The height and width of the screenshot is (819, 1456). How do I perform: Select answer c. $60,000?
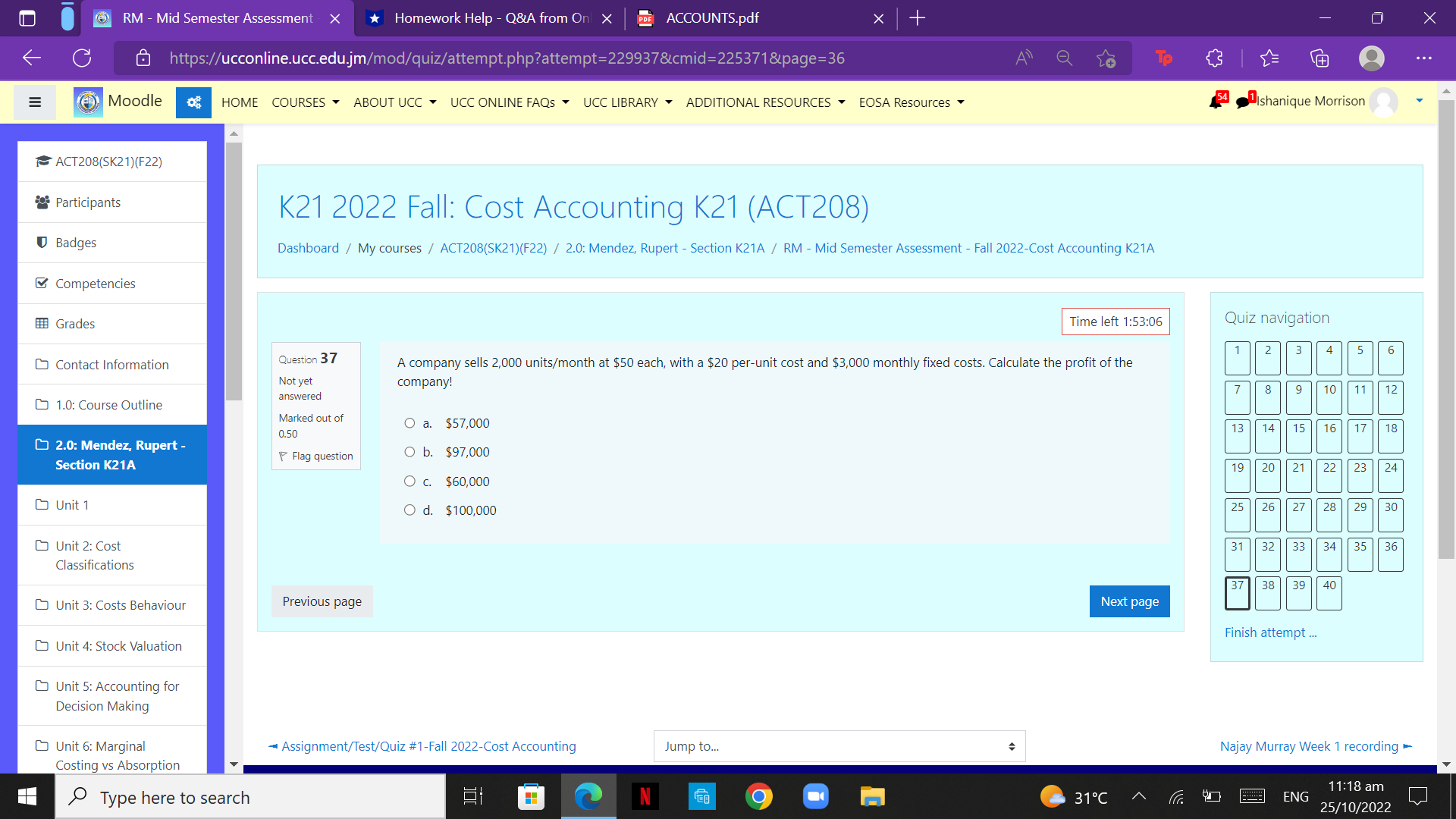409,482
